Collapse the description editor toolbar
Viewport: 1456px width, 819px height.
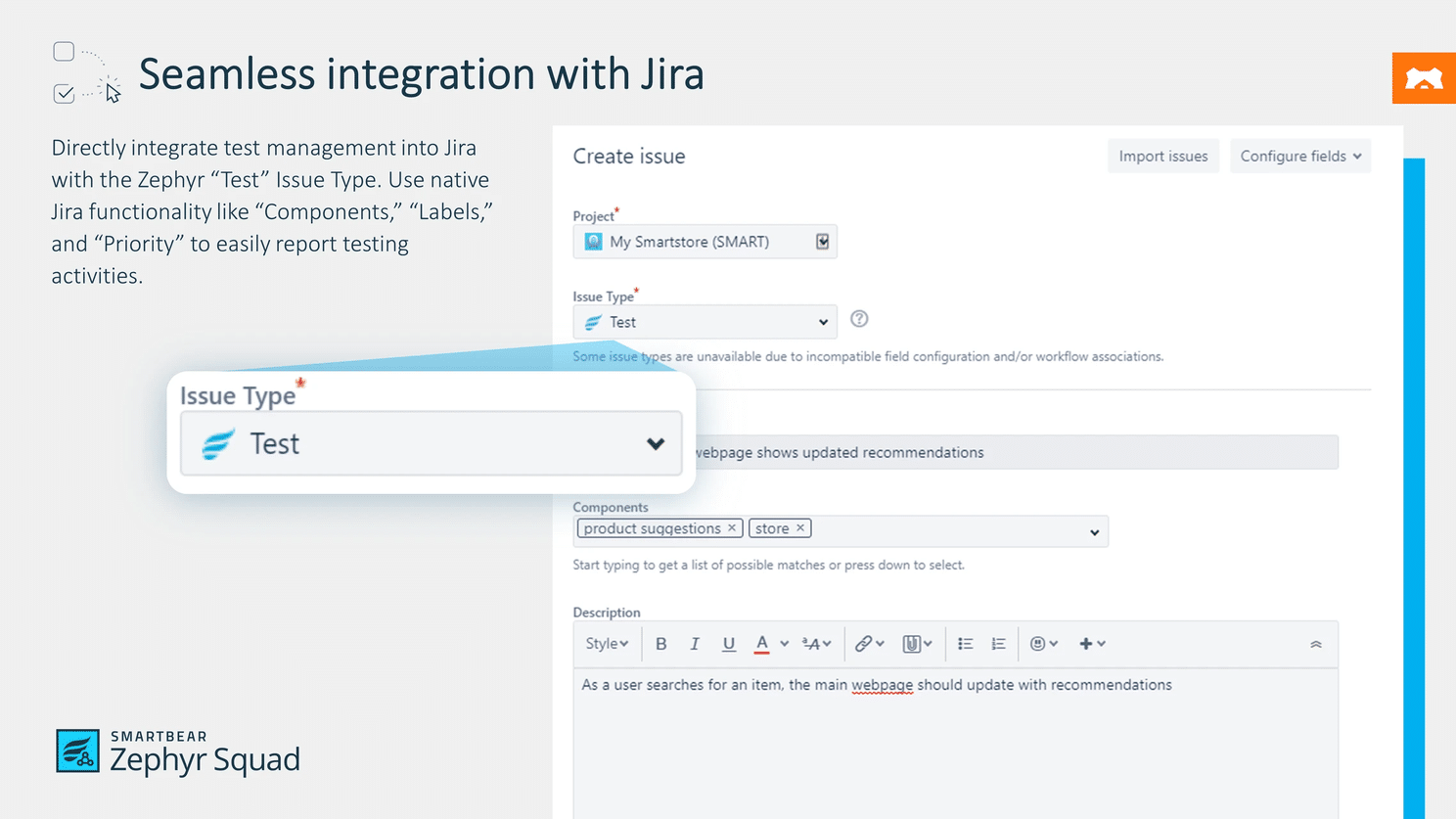[1316, 644]
